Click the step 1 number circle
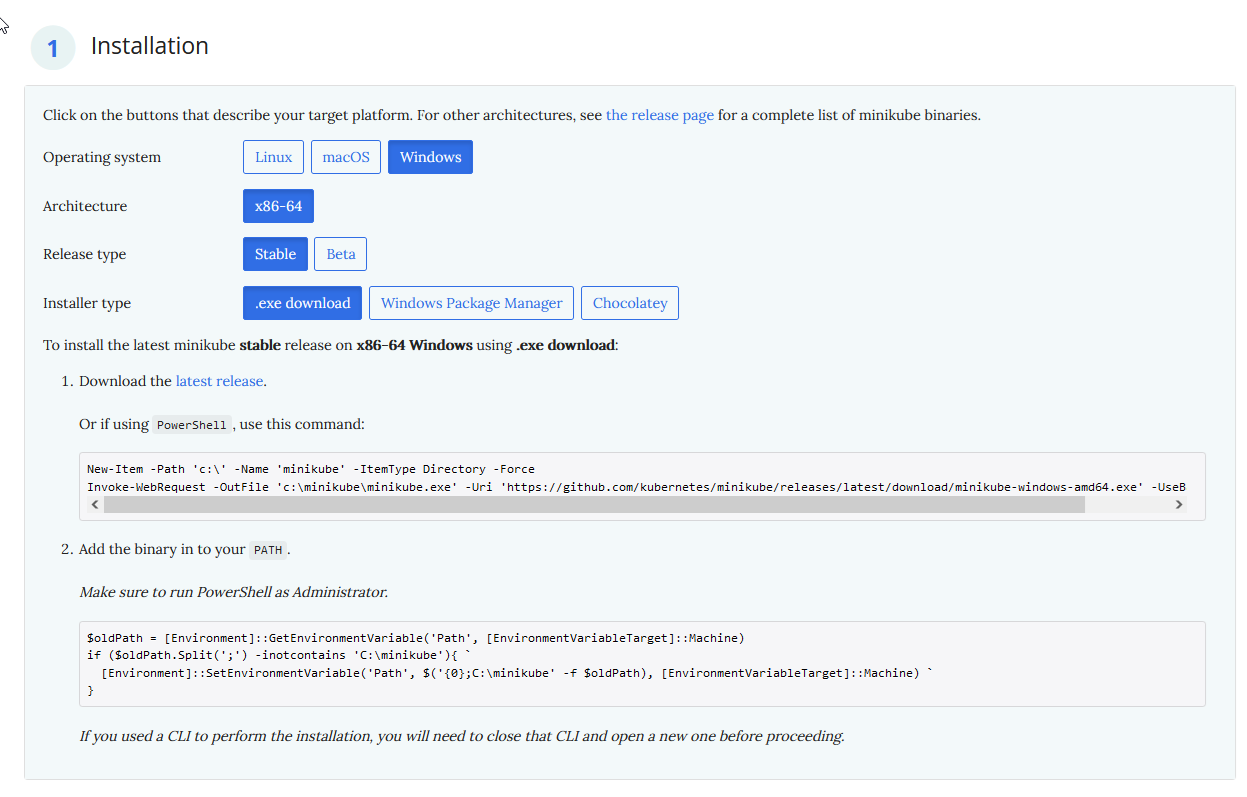The width and height of the screenshot is (1247, 797). [x=53, y=48]
